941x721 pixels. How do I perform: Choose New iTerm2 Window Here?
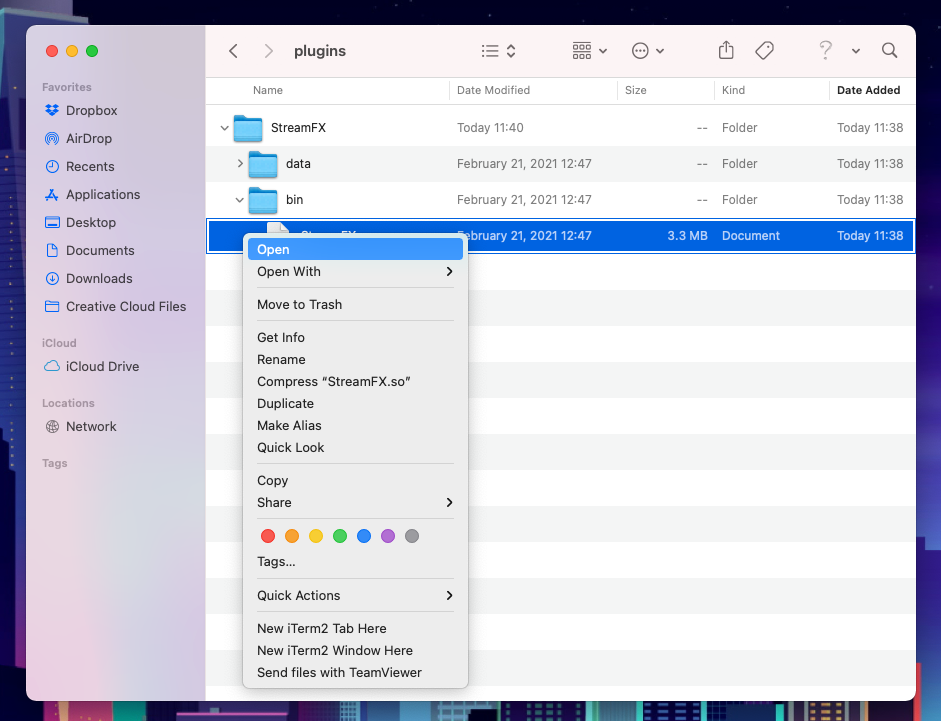[355, 651]
